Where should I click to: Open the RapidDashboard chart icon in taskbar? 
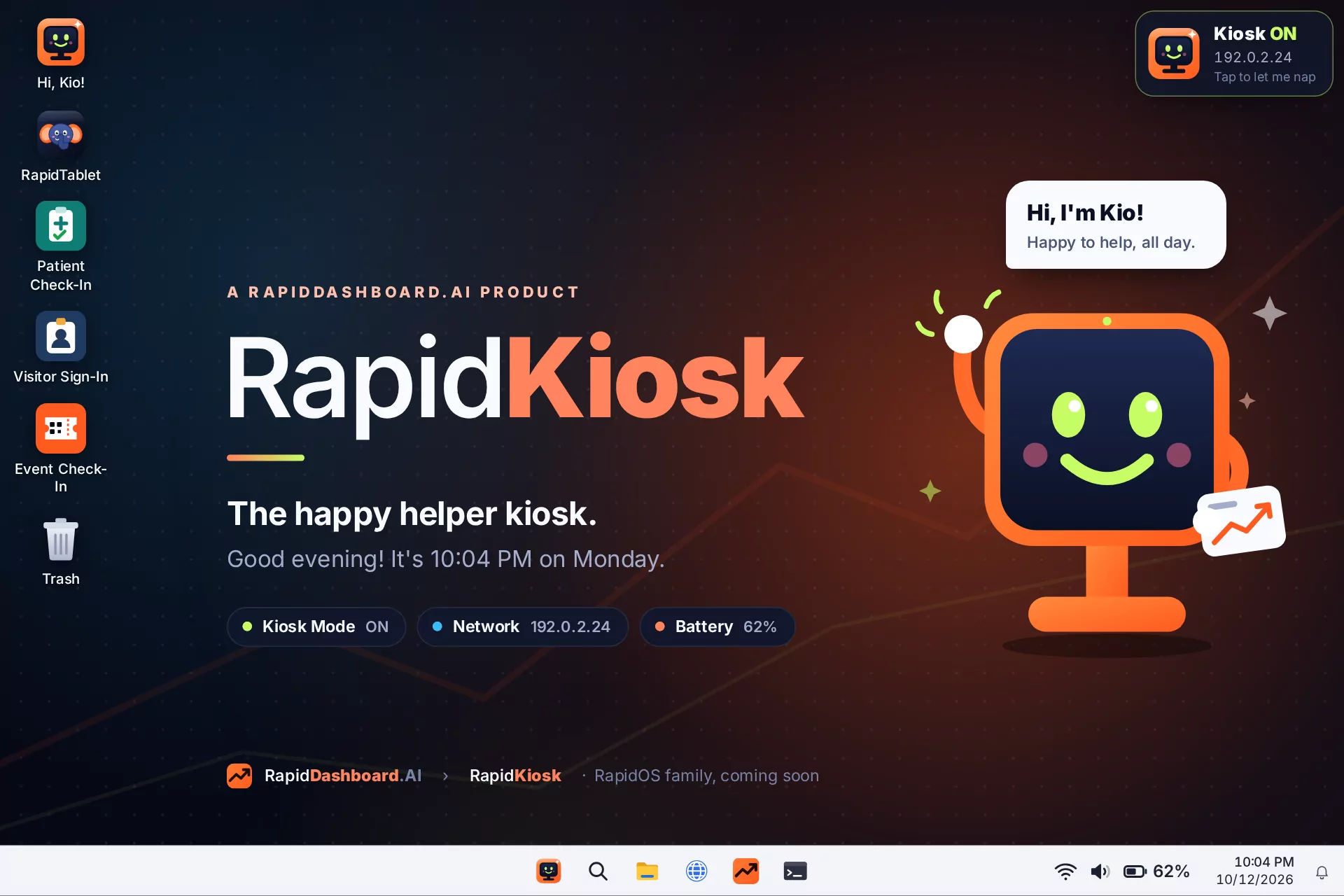745,871
